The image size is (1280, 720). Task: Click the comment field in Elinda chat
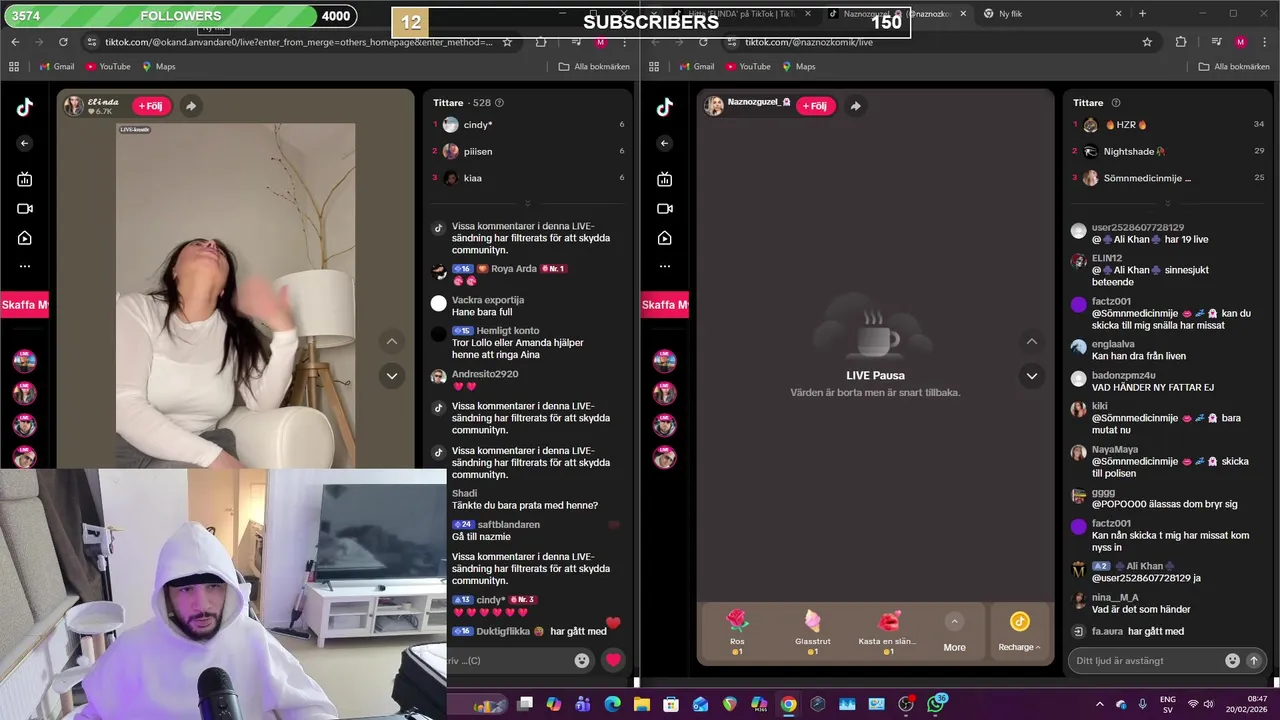[x=508, y=660]
